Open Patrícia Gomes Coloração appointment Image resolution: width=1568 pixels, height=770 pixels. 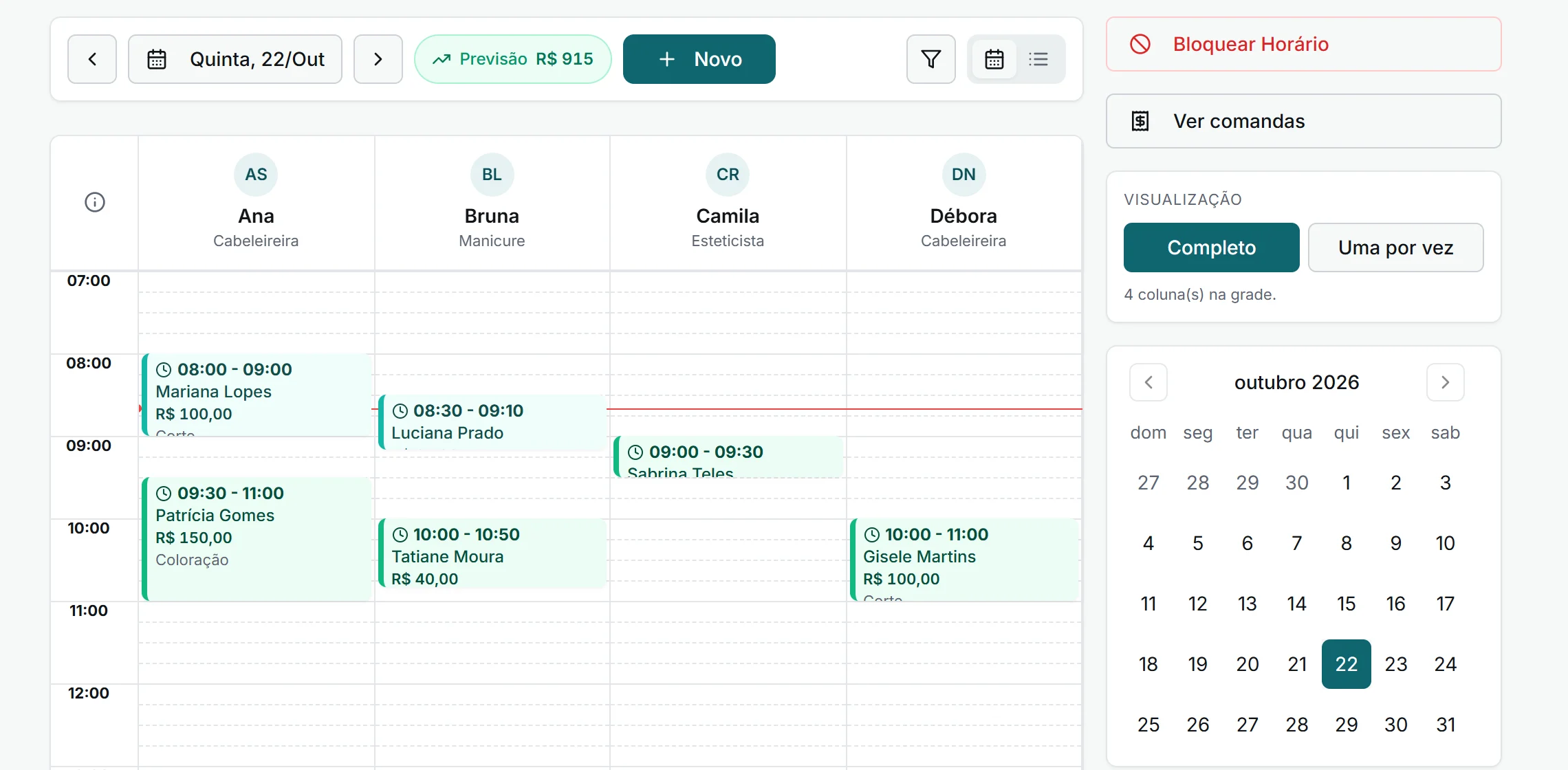(257, 540)
